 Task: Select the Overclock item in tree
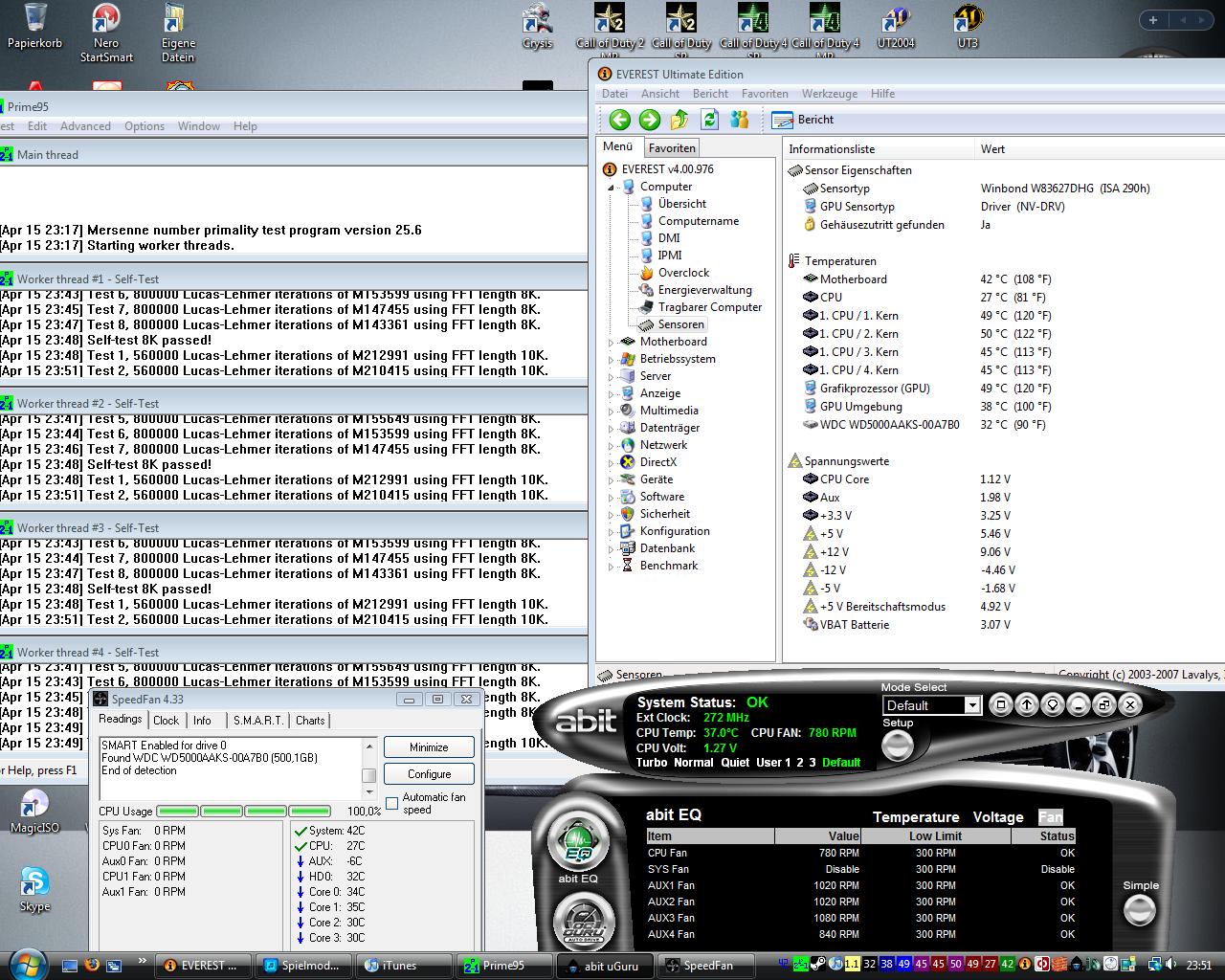pyautogui.click(x=683, y=273)
